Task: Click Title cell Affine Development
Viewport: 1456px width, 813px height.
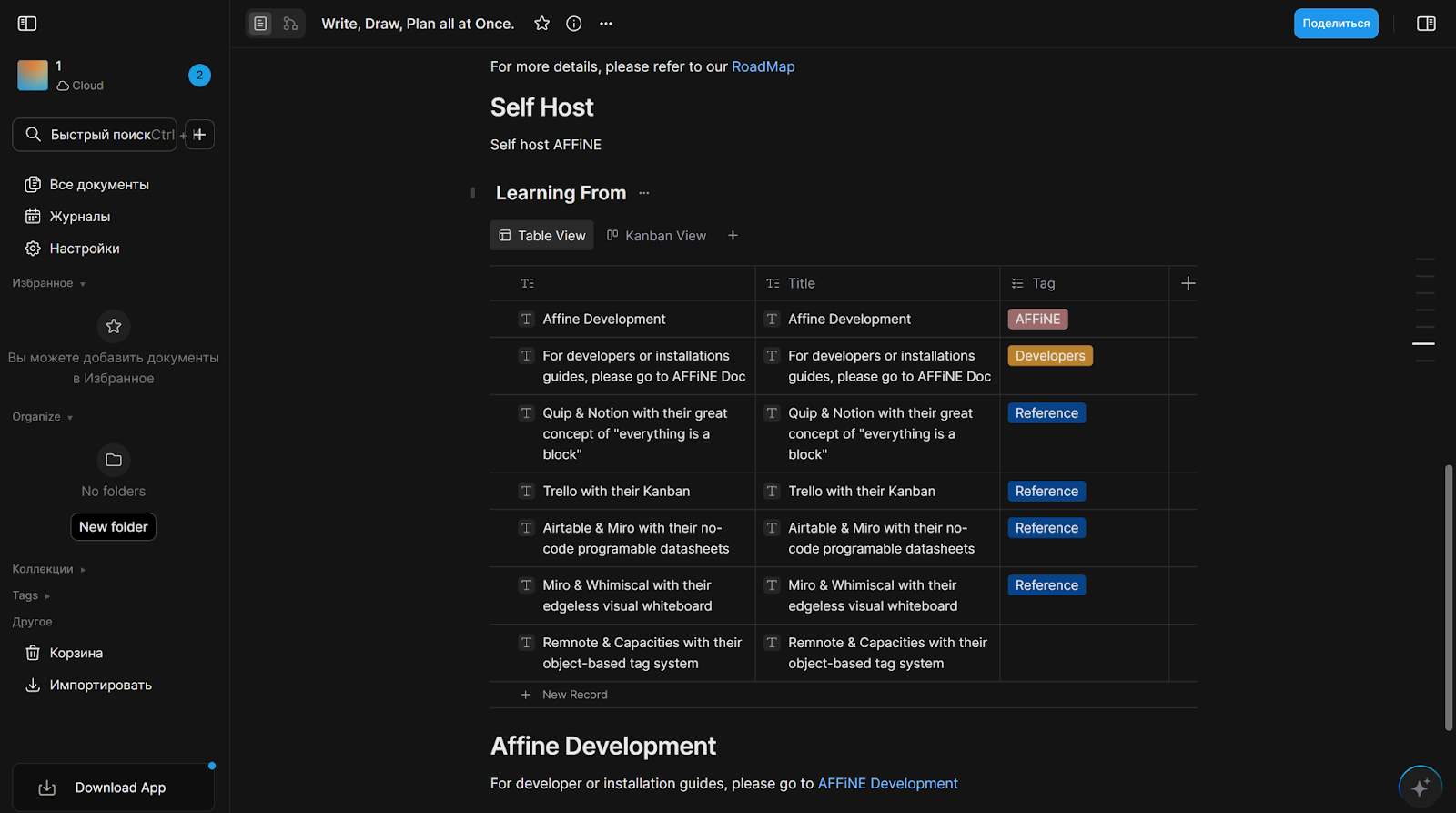Action: click(877, 320)
